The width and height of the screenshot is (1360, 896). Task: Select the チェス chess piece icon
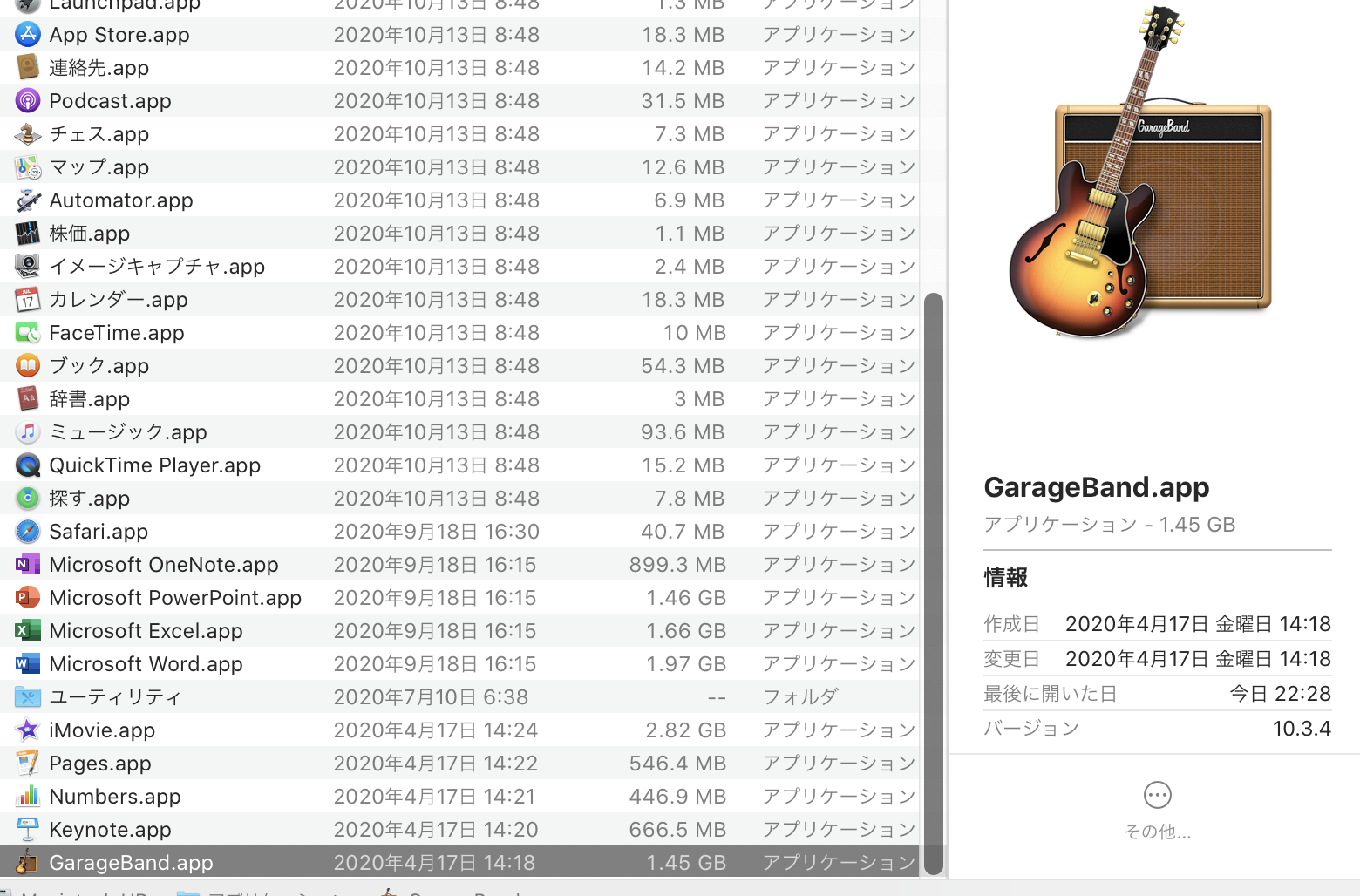pyautogui.click(x=28, y=133)
